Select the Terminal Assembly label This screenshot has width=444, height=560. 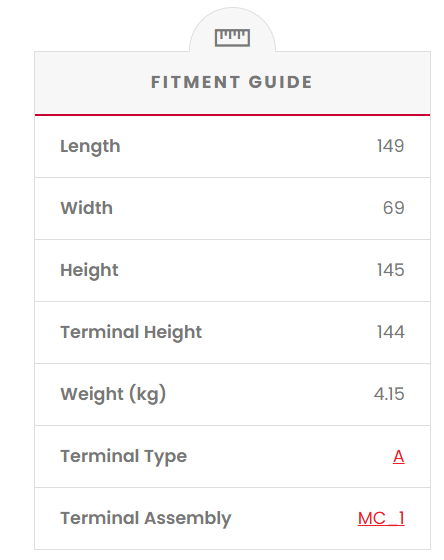pos(146,519)
